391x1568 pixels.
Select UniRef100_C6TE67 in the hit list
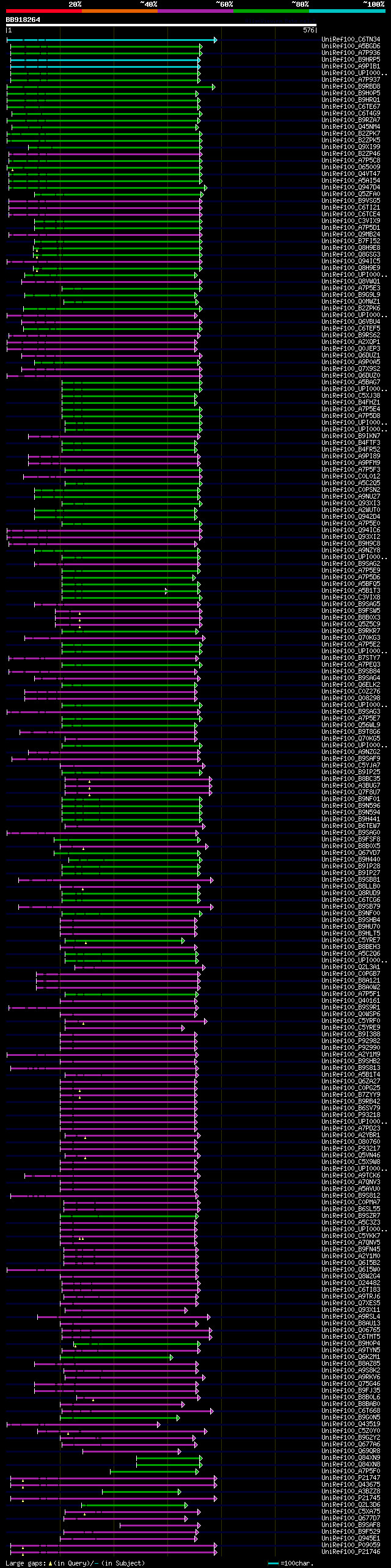pyautogui.click(x=351, y=107)
